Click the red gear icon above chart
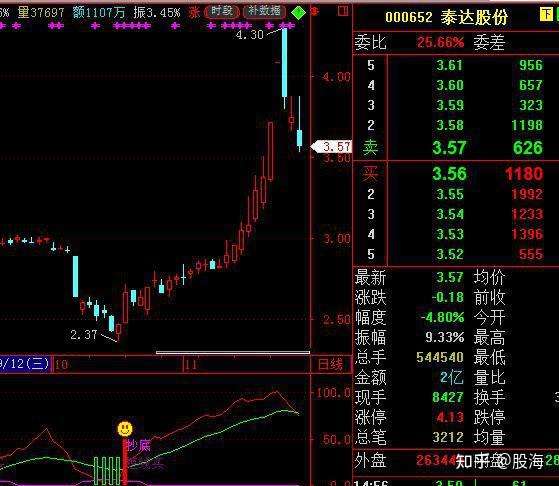Screen dimensions: 559x486 (314, 12)
